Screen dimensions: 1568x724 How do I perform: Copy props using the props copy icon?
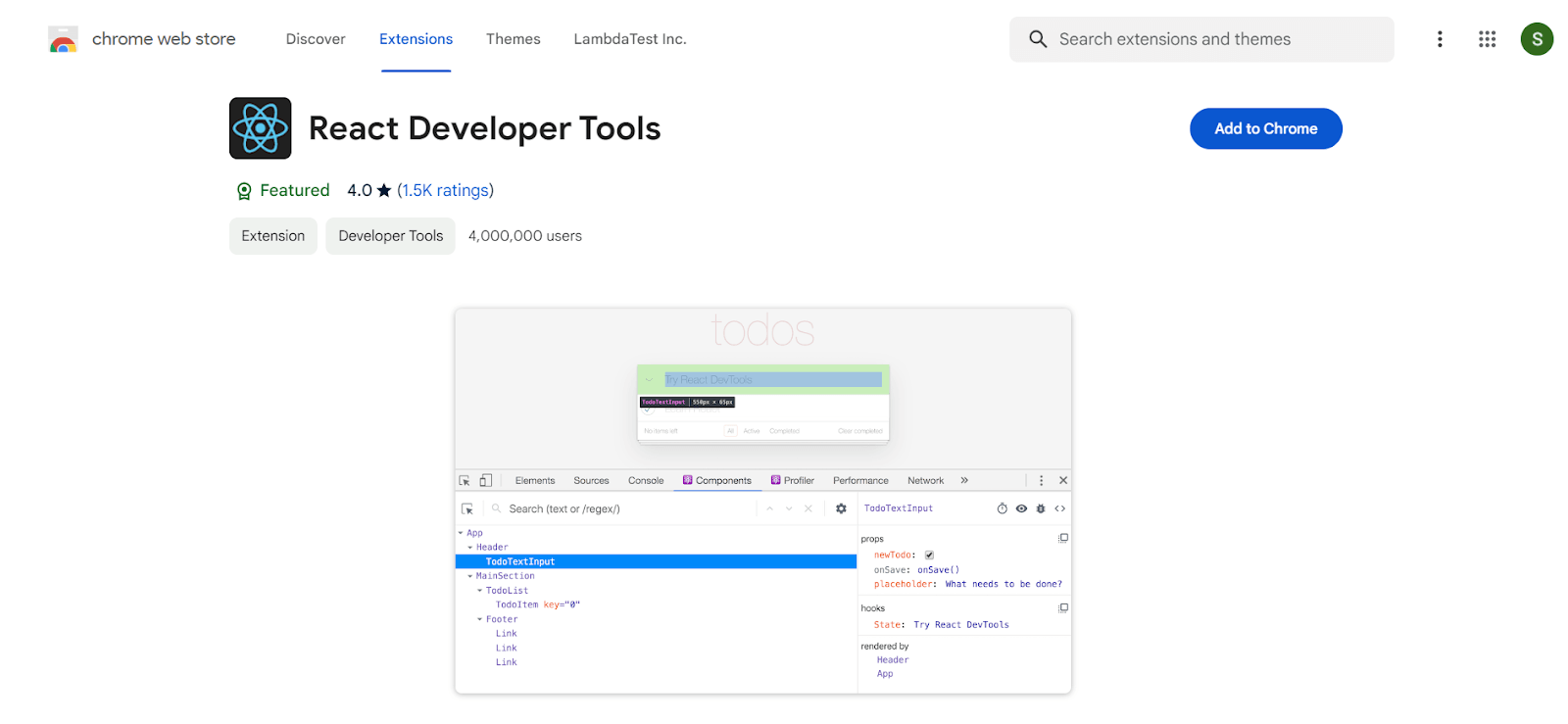click(1063, 539)
